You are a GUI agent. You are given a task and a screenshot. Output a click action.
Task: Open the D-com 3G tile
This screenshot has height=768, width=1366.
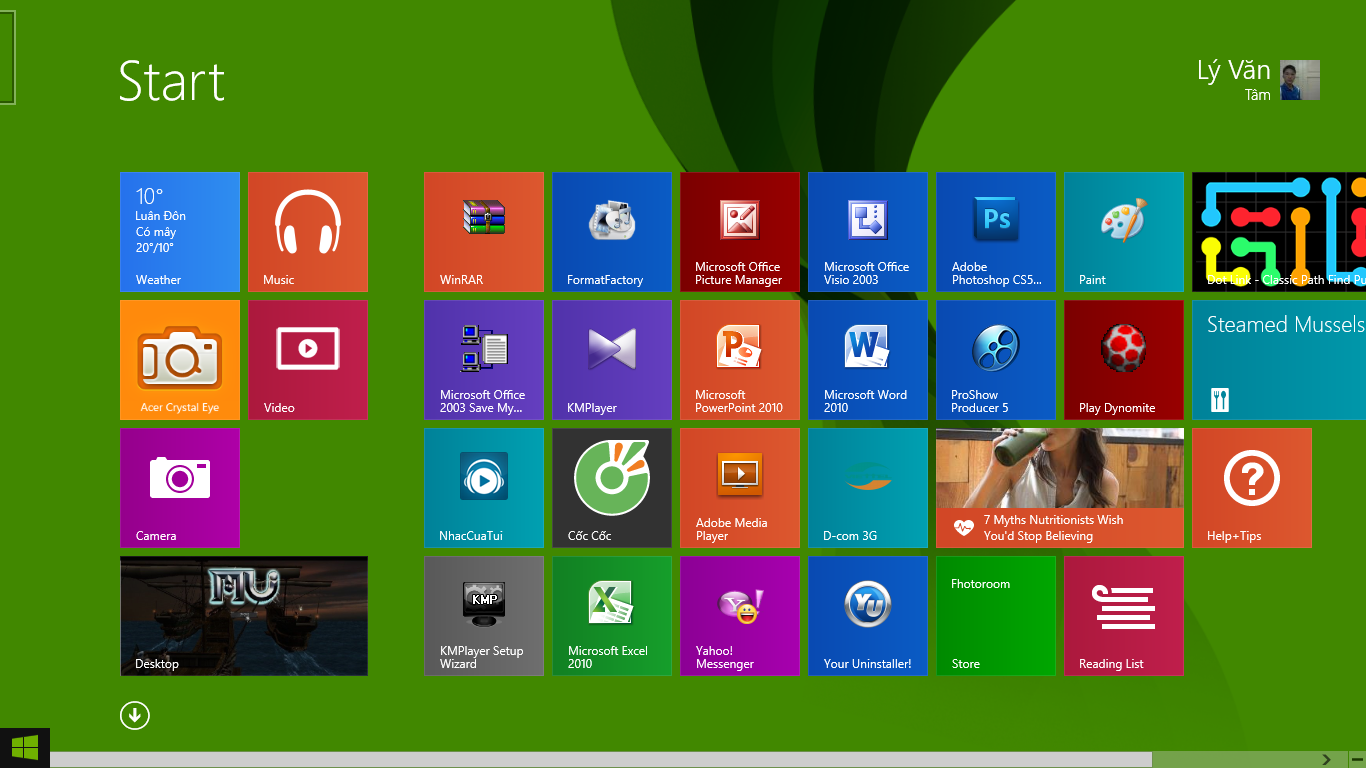point(868,488)
